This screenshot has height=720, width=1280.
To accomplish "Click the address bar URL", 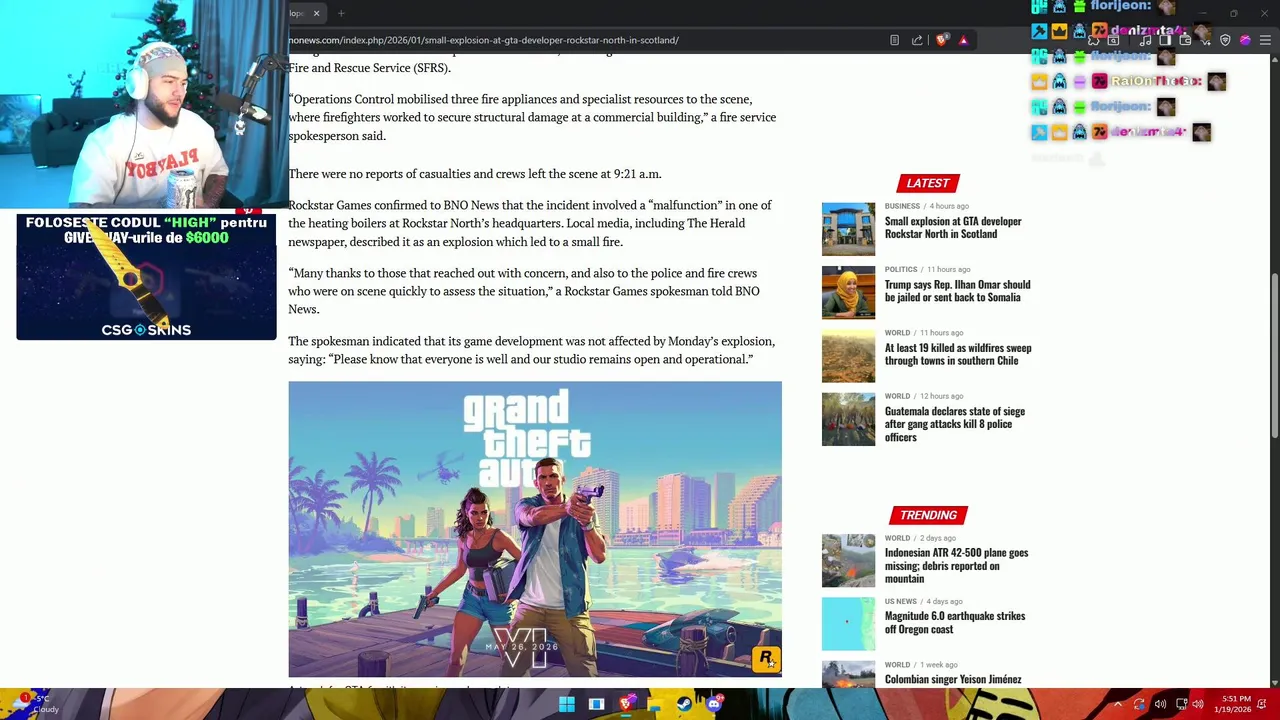I will pos(484,40).
